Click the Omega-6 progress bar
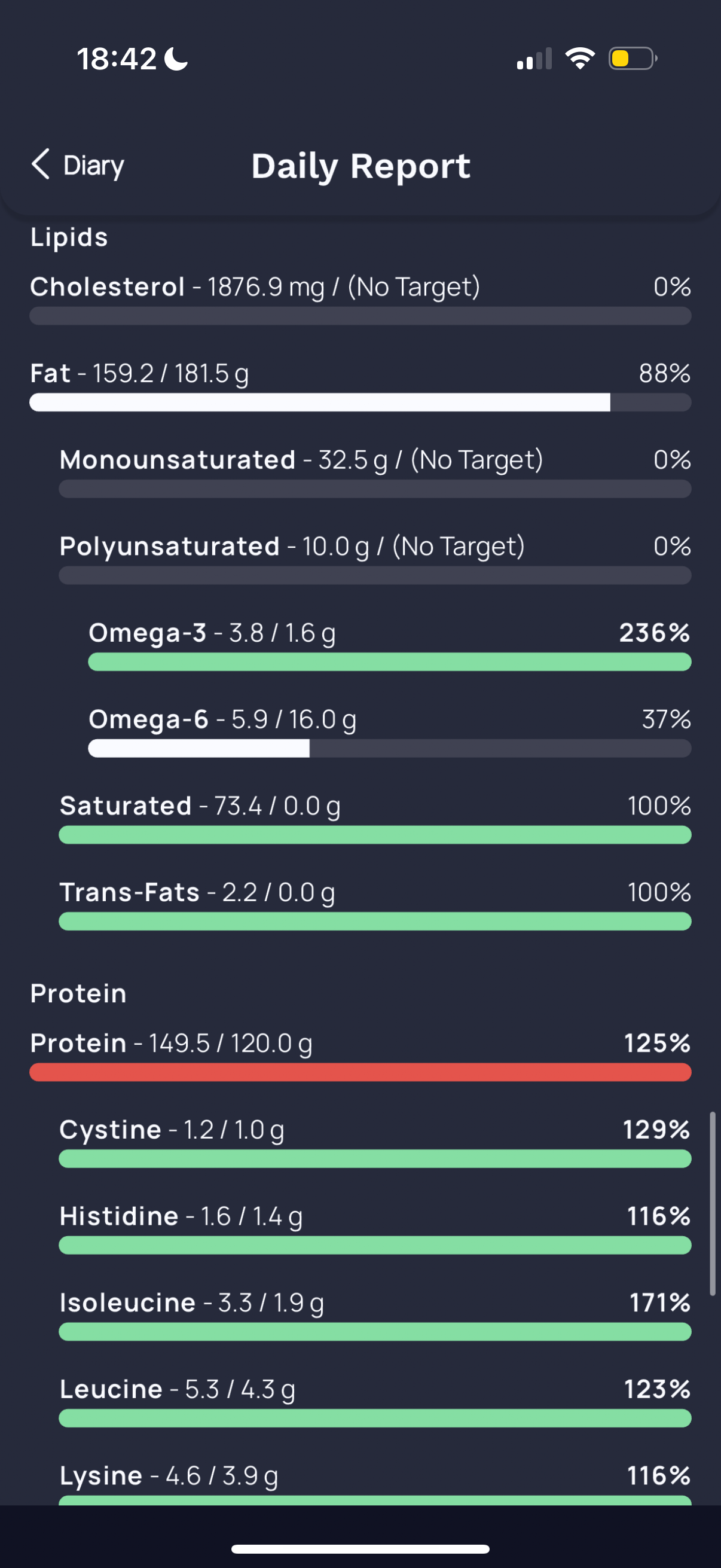This screenshot has width=721, height=1568. (x=389, y=748)
